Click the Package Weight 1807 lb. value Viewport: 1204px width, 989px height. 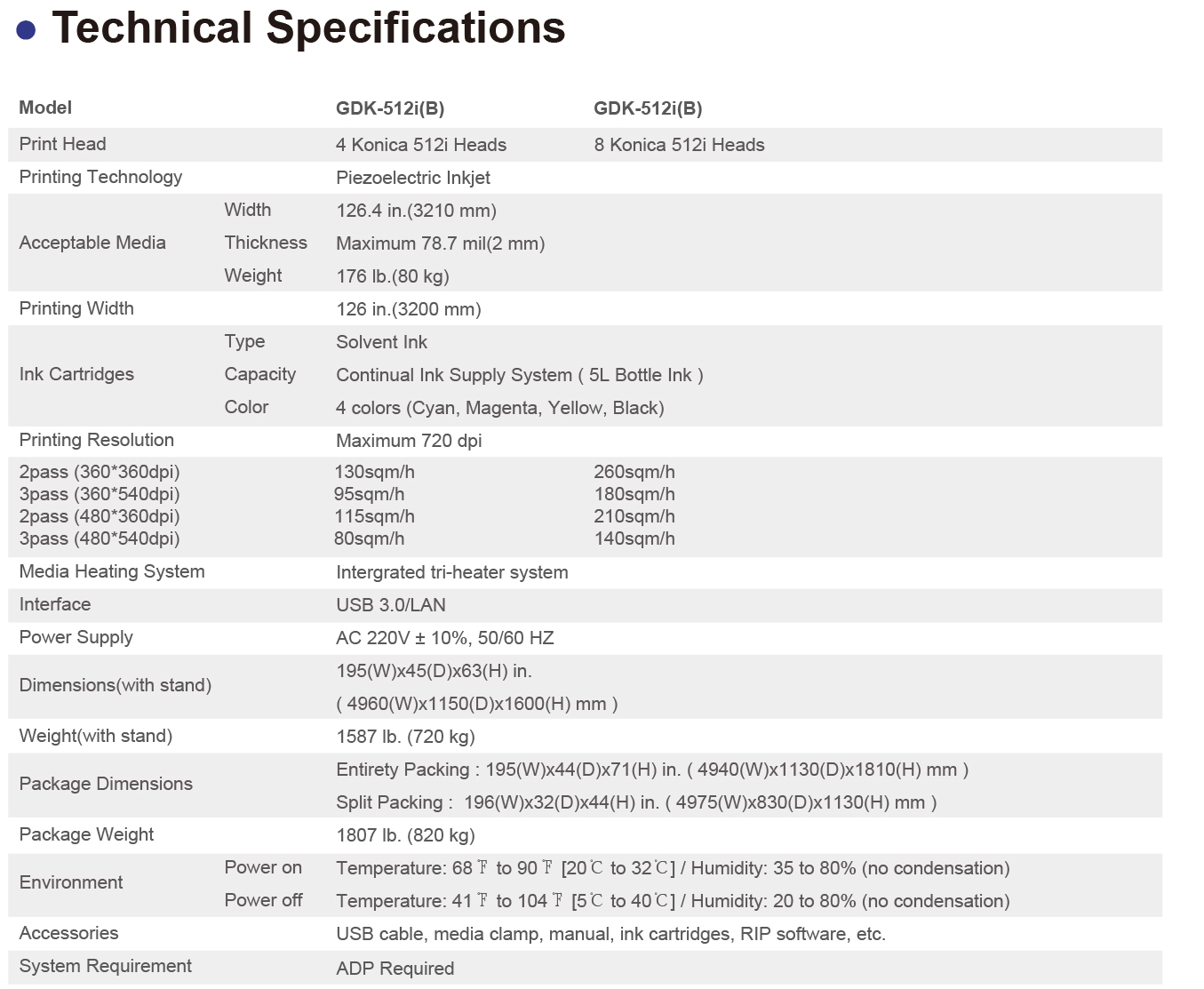coord(405,835)
